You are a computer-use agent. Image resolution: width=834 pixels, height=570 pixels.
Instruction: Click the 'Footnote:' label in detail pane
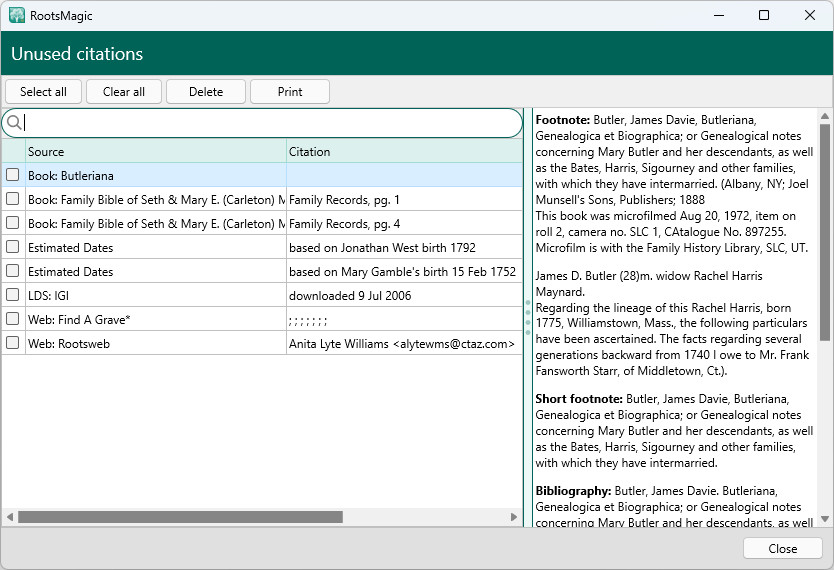563,120
